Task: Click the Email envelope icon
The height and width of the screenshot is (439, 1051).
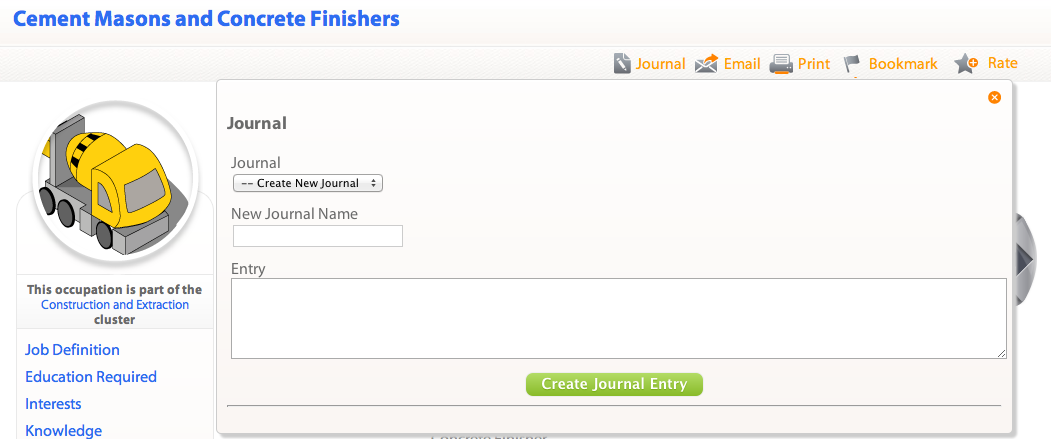Action: 707,64
